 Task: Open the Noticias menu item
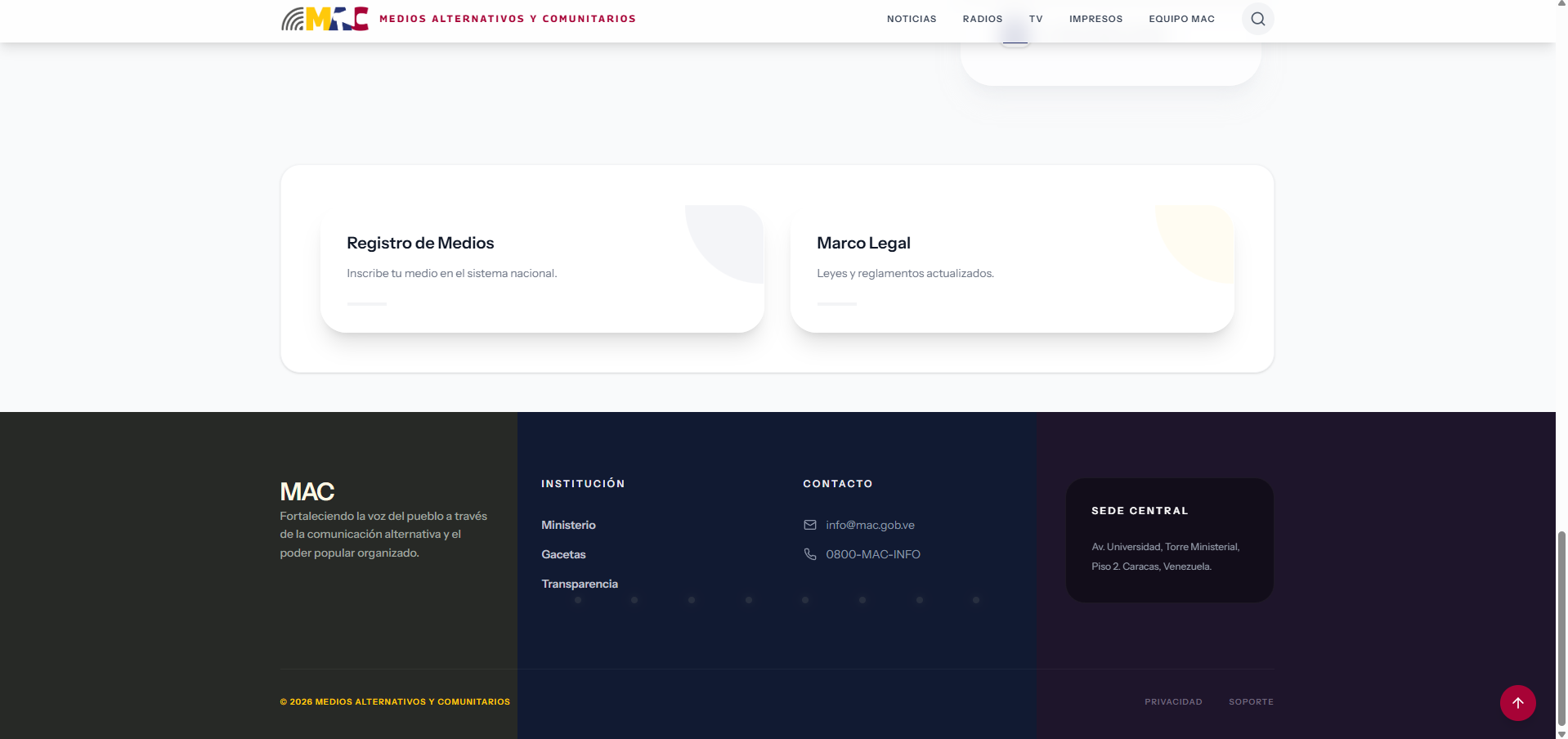click(x=912, y=19)
